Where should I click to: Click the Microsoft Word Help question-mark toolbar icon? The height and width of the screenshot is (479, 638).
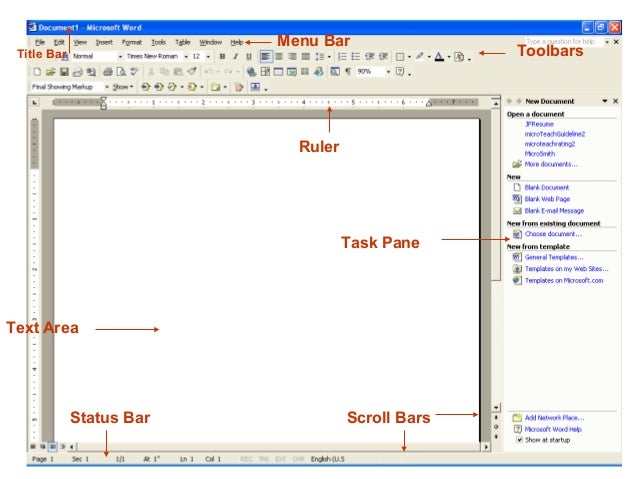[x=400, y=72]
